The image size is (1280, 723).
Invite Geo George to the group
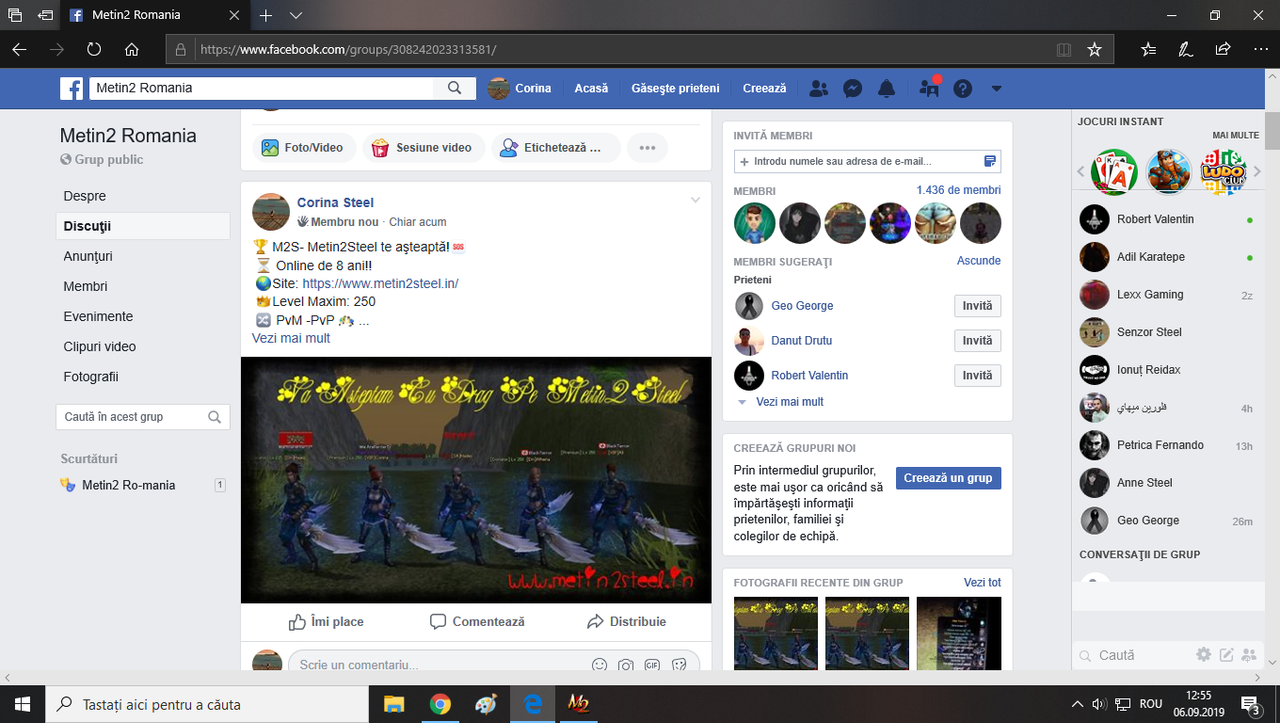pos(977,306)
